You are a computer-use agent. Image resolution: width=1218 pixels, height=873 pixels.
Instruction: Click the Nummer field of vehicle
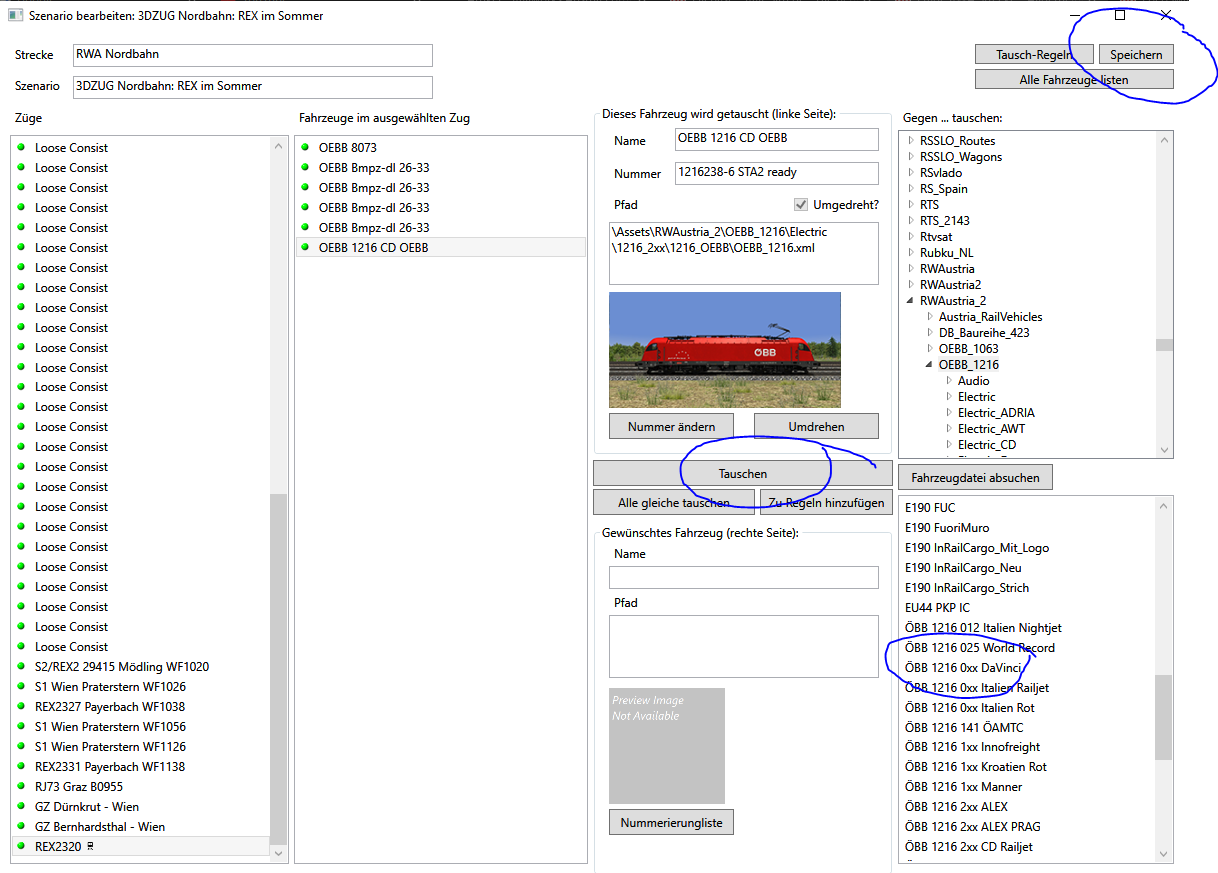pyautogui.click(x=776, y=173)
